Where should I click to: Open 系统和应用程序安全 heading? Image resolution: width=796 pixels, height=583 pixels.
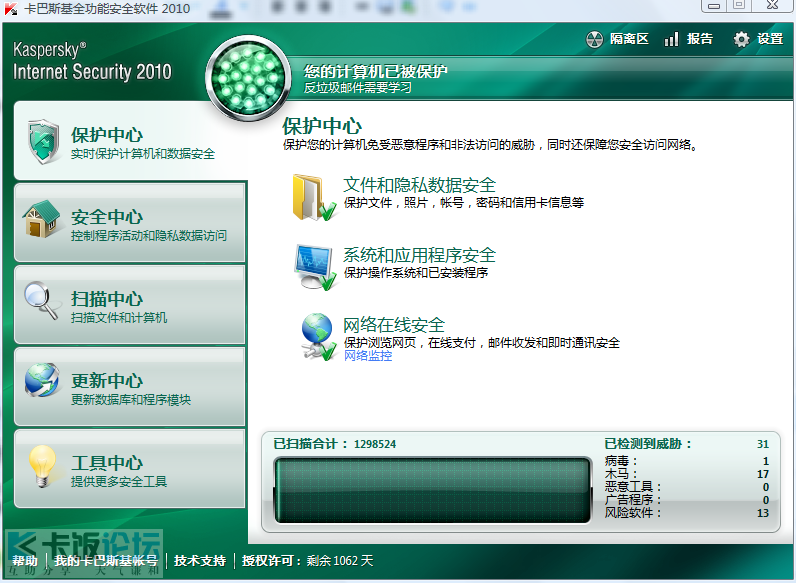(x=419, y=255)
